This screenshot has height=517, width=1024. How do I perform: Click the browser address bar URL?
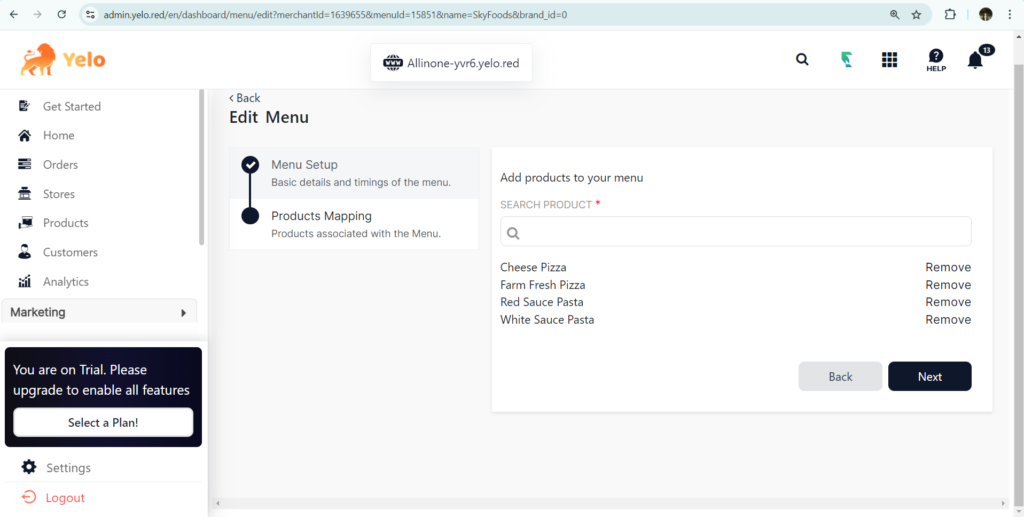335,14
